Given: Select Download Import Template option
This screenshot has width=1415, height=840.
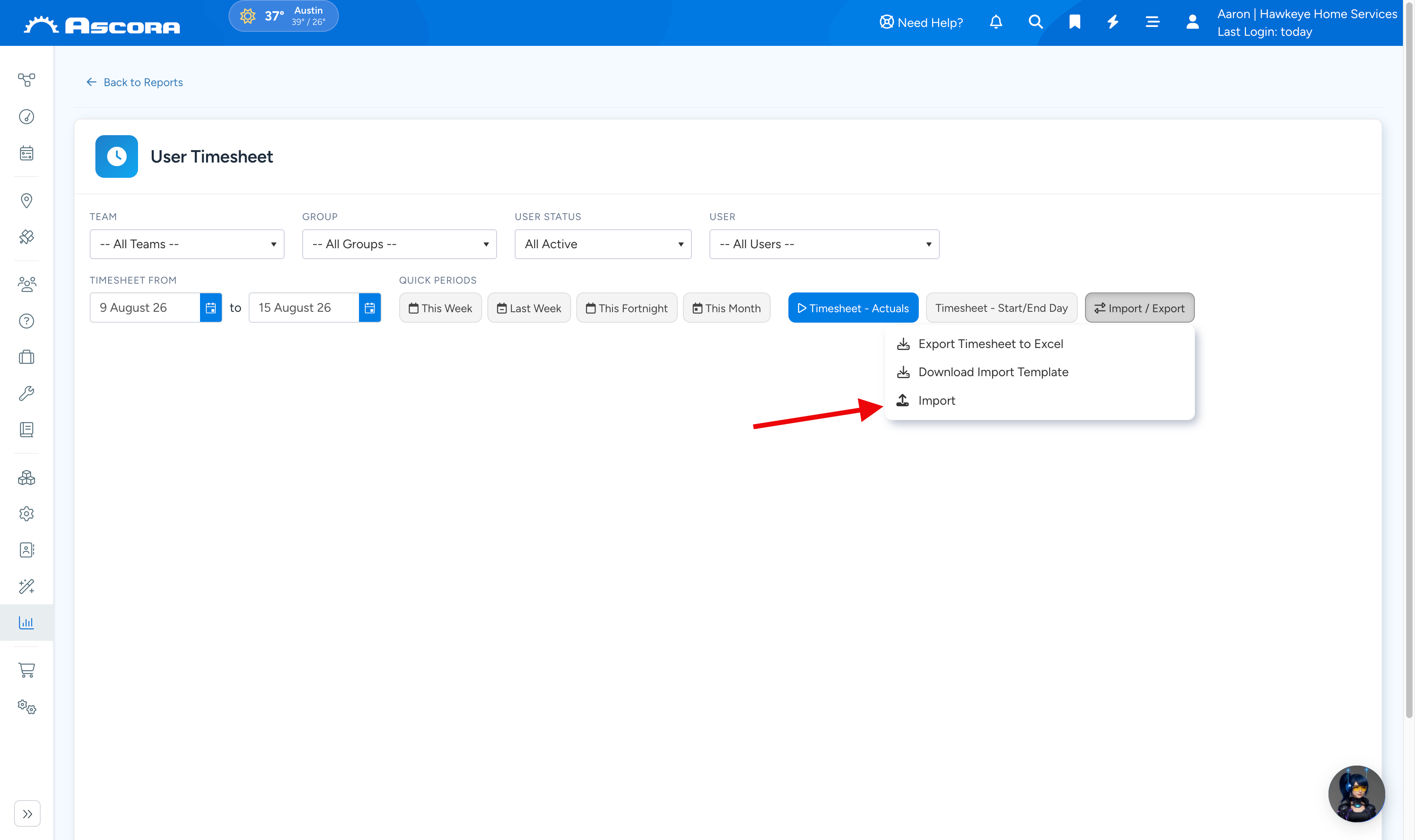Looking at the screenshot, I should point(993,372).
